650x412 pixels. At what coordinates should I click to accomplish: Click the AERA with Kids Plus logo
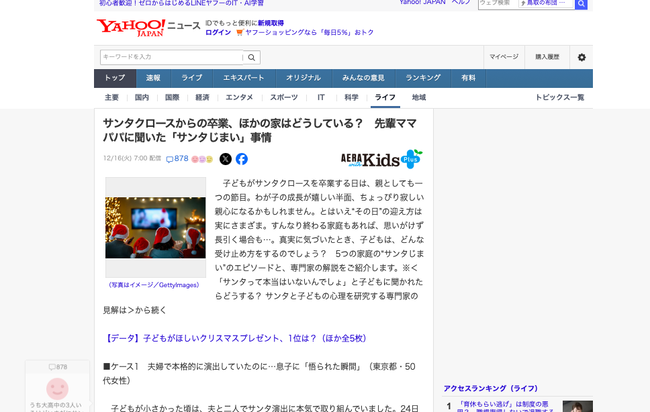[381, 159]
